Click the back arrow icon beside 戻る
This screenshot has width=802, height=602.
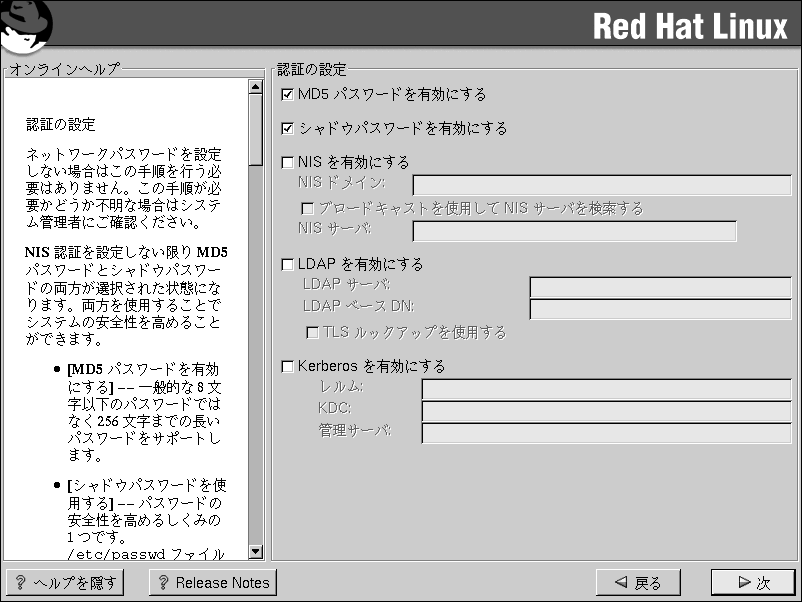coord(621,583)
